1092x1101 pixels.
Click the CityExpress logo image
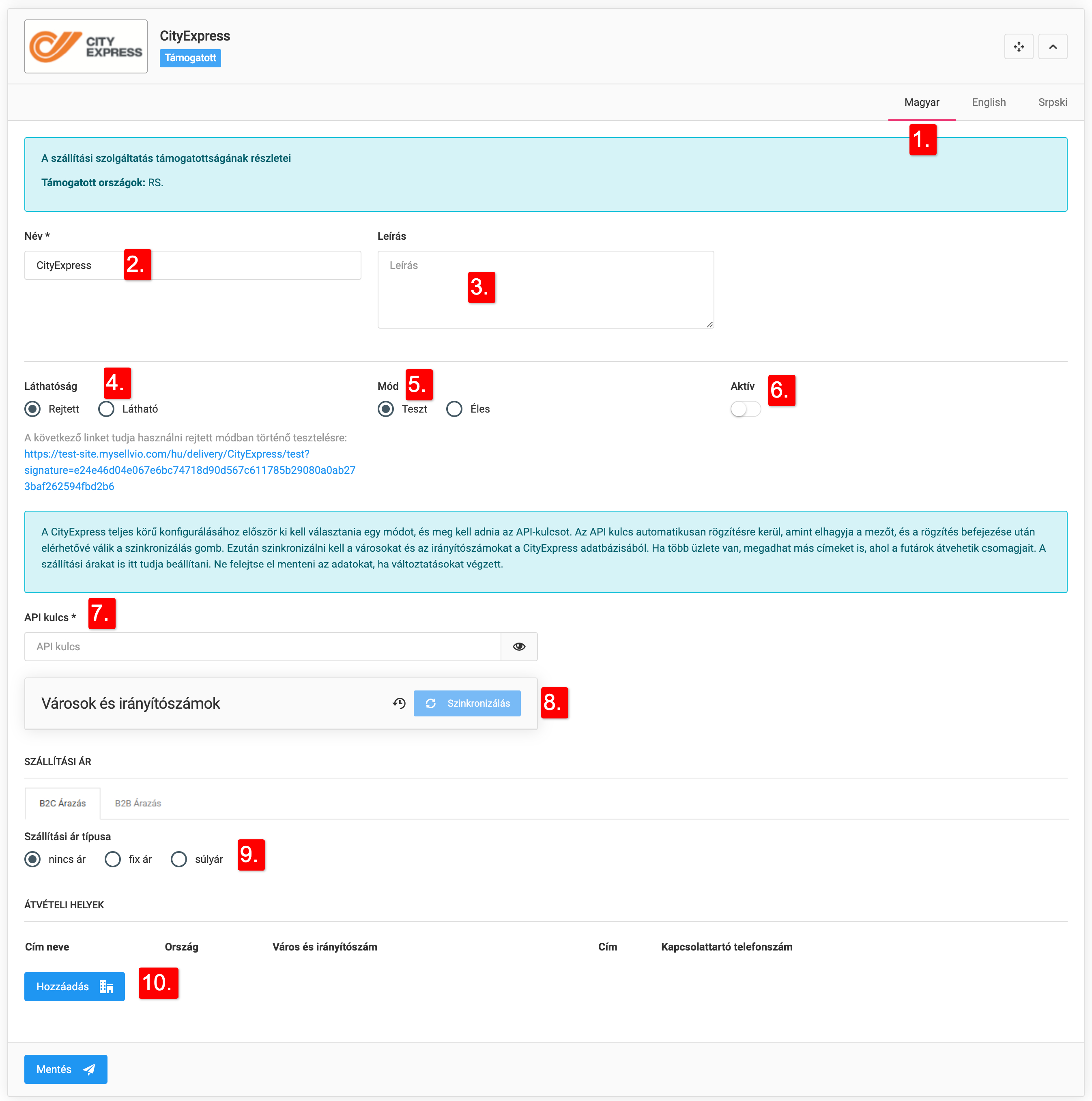pyautogui.click(x=86, y=47)
